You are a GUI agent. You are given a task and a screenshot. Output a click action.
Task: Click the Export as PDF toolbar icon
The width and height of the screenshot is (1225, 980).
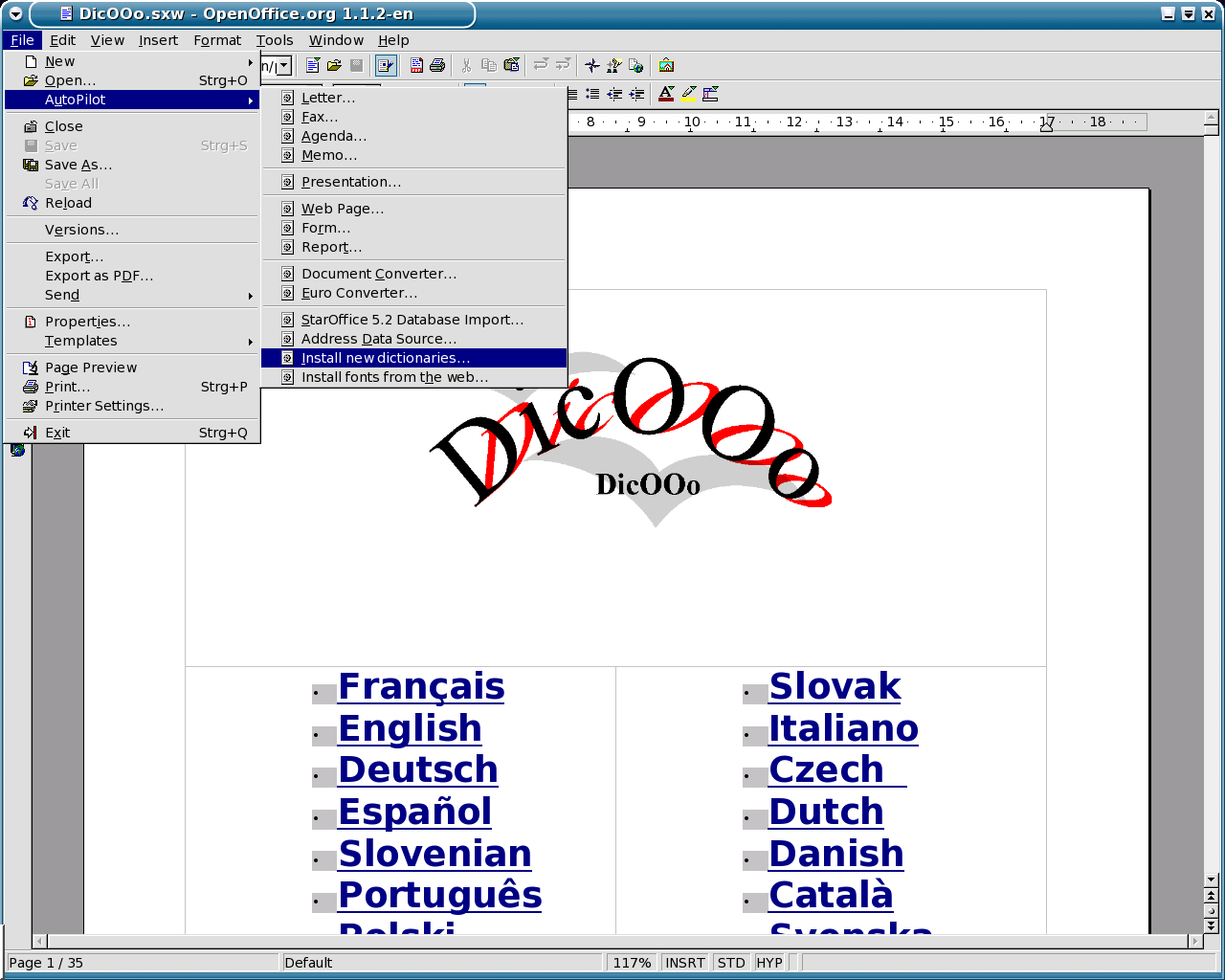click(x=416, y=66)
